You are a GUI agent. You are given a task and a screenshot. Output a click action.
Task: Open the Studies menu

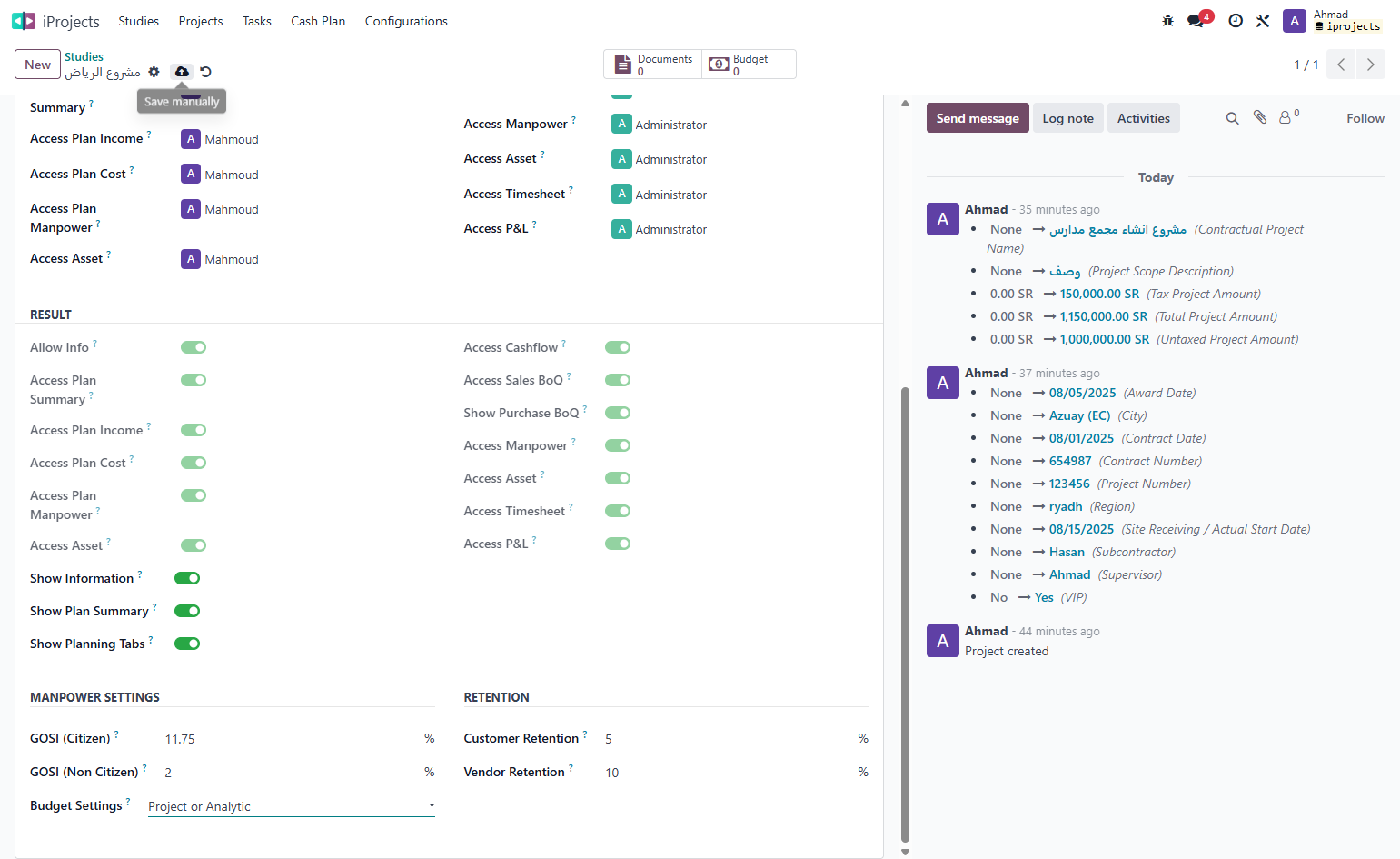coord(139,21)
